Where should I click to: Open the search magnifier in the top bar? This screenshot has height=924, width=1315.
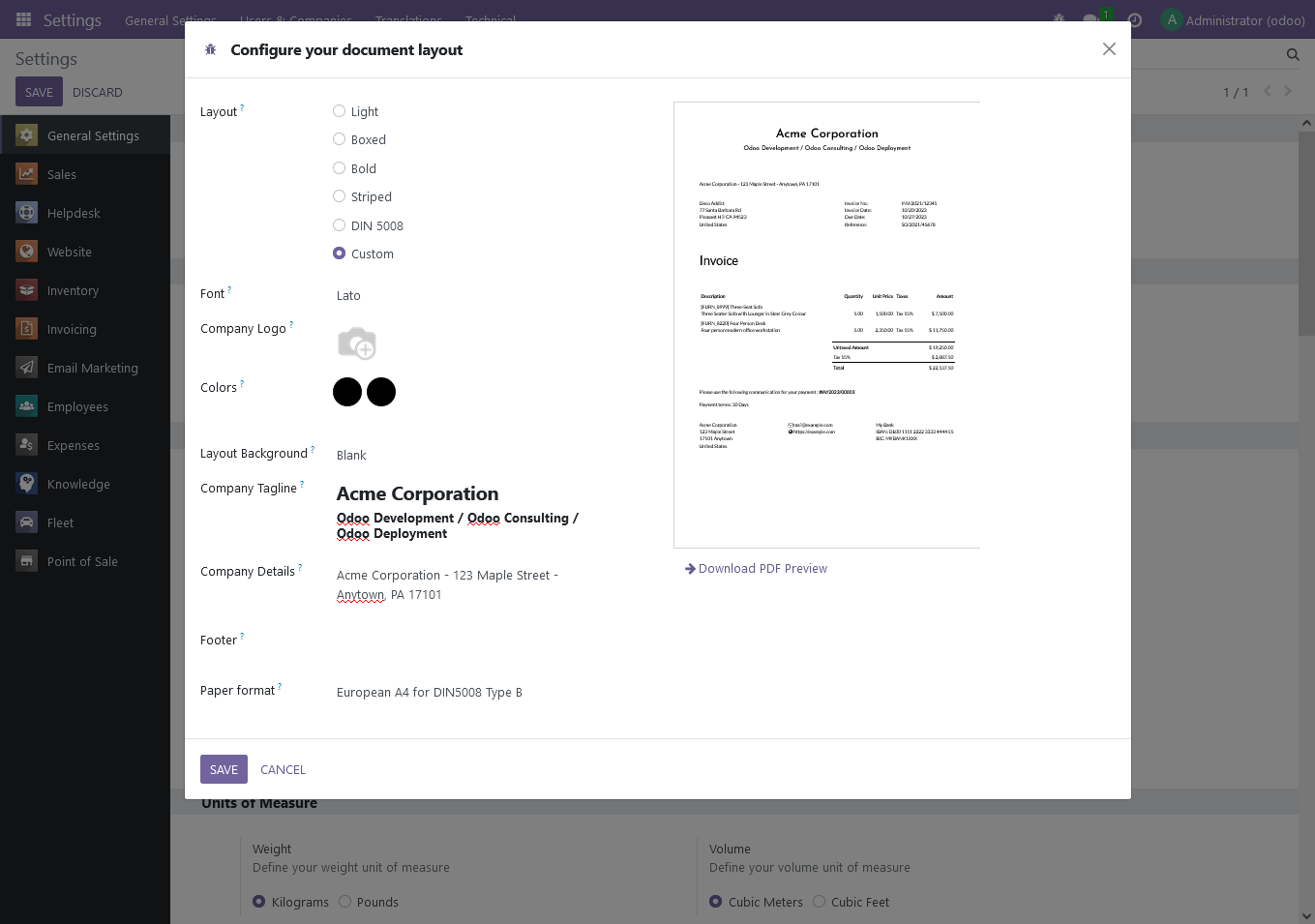[x=1293, y=55]
